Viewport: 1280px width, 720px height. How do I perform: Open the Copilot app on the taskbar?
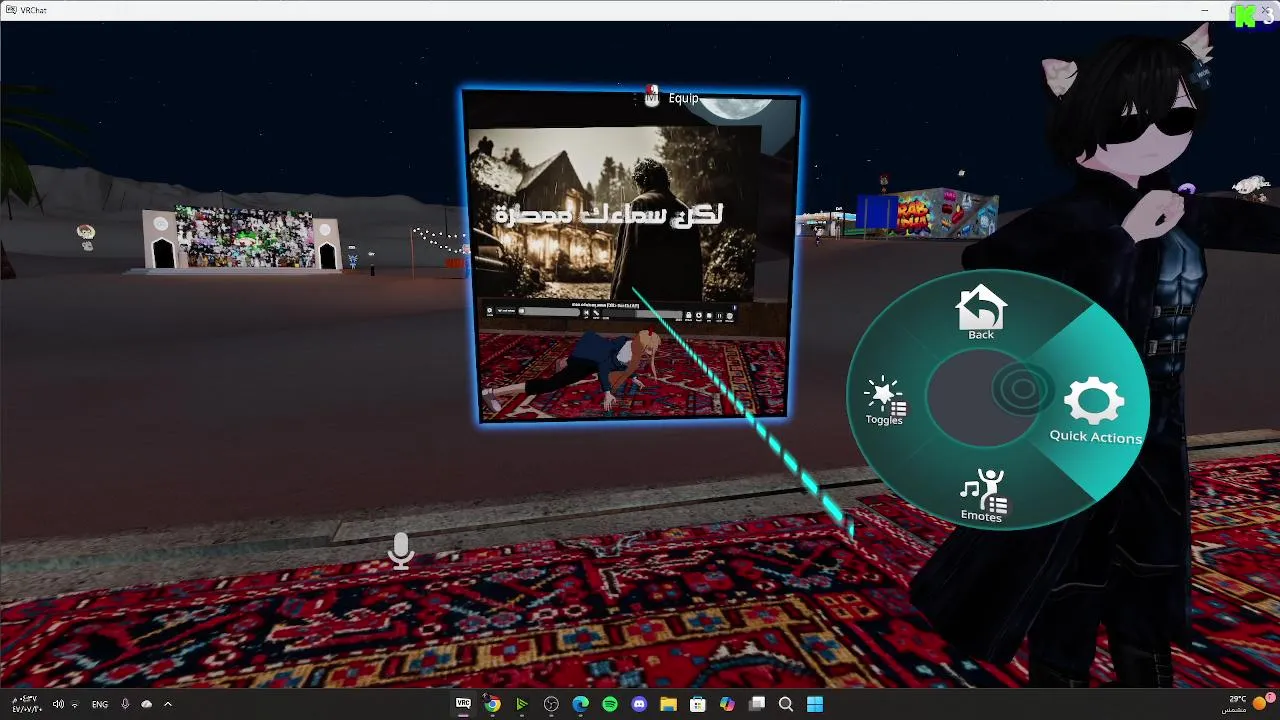727,704
